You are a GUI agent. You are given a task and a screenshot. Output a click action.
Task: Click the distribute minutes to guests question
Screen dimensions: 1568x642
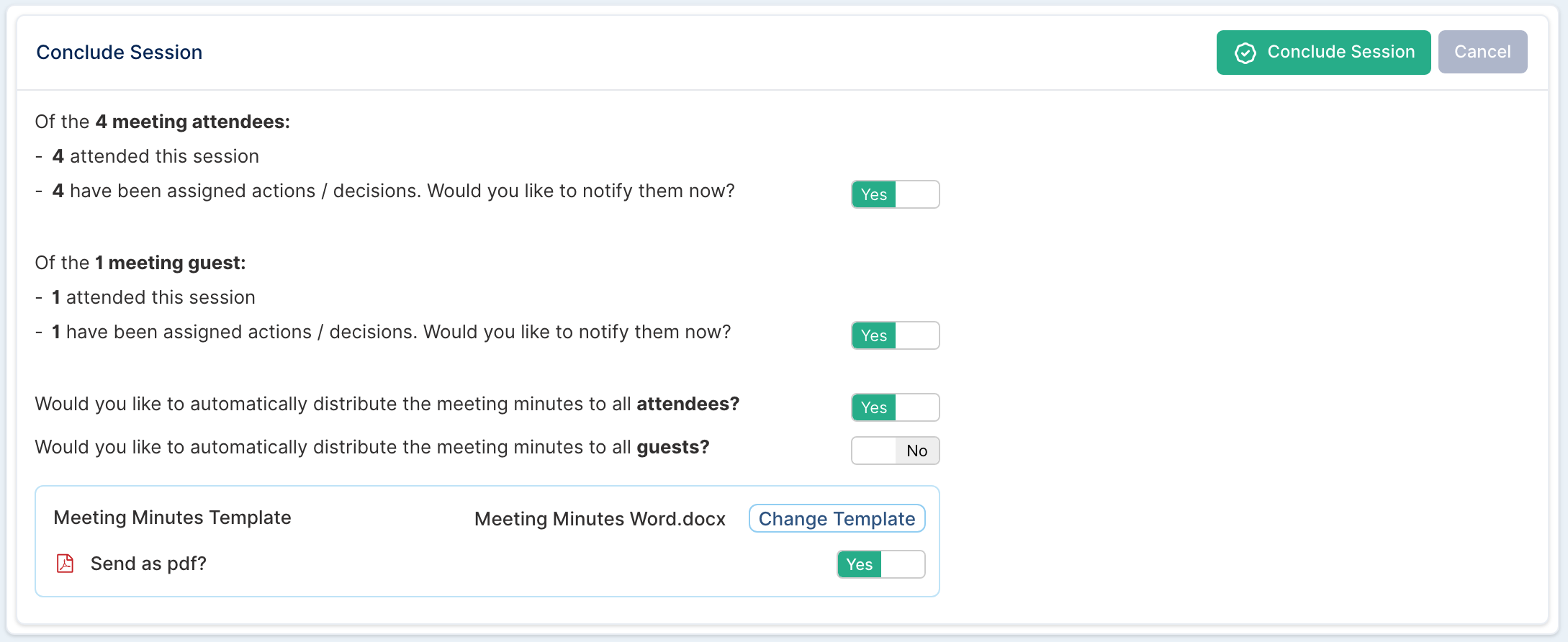(x=372, y=447)
